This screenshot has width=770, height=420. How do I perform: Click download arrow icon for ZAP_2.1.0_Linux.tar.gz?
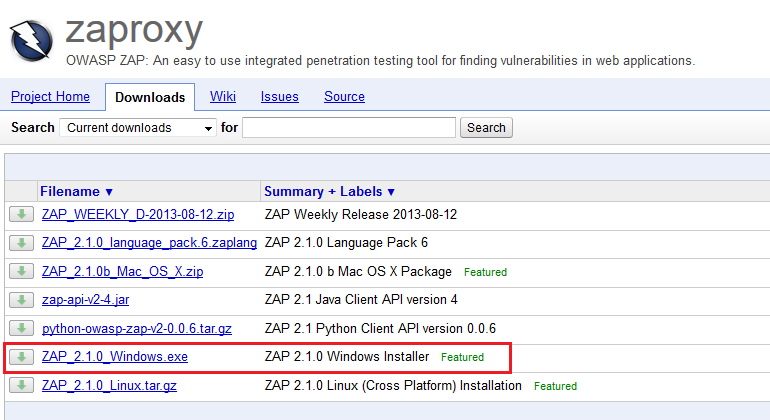[20, 385]
